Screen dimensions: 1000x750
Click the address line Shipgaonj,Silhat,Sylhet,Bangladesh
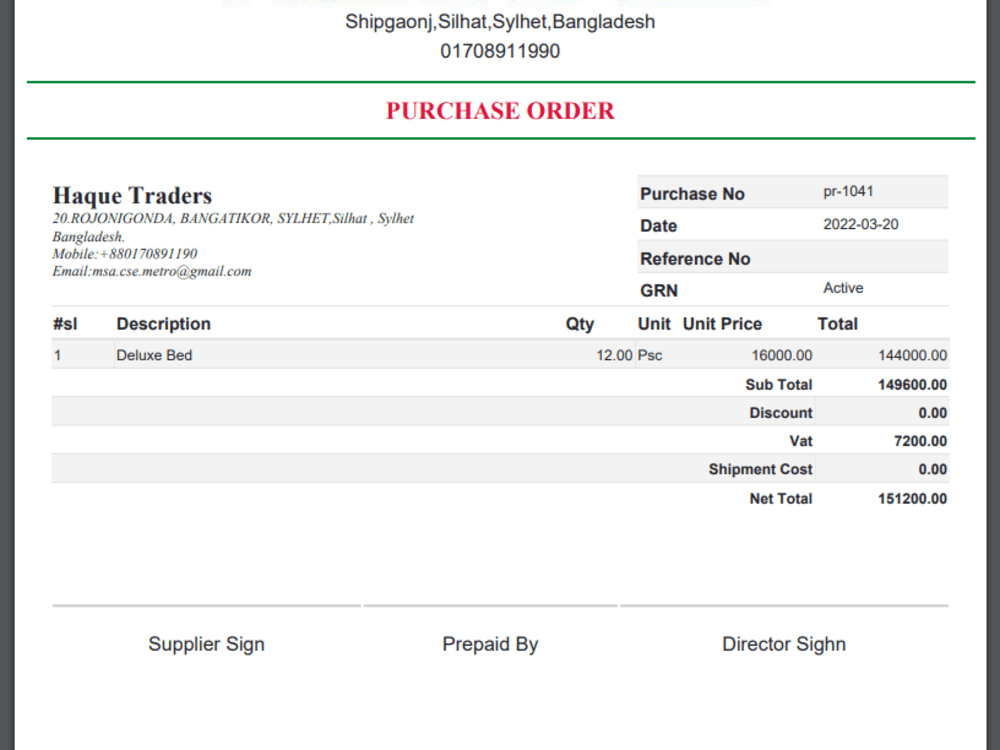500,22
